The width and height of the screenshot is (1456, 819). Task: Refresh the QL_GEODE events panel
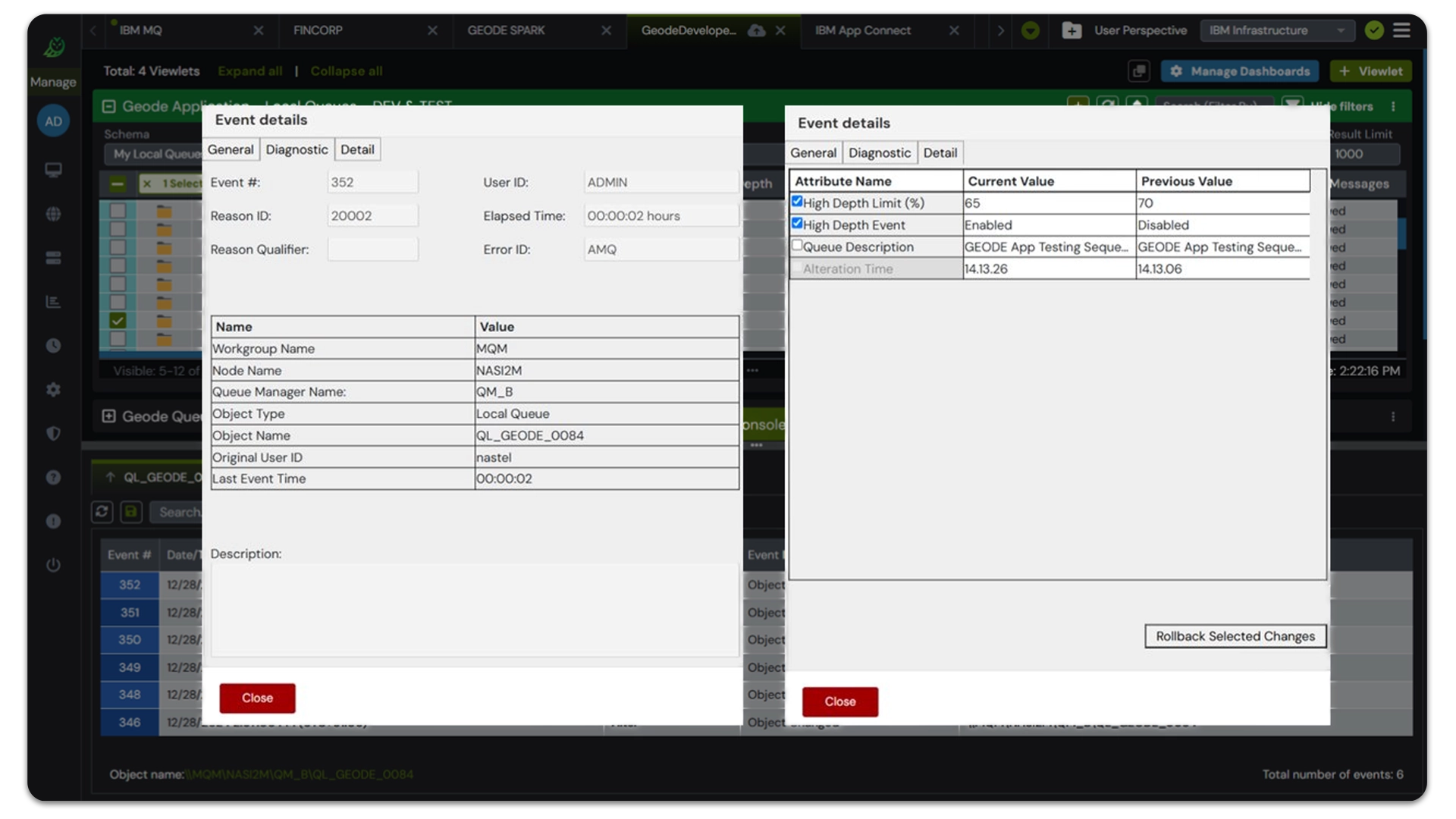(x=102, y=512)
